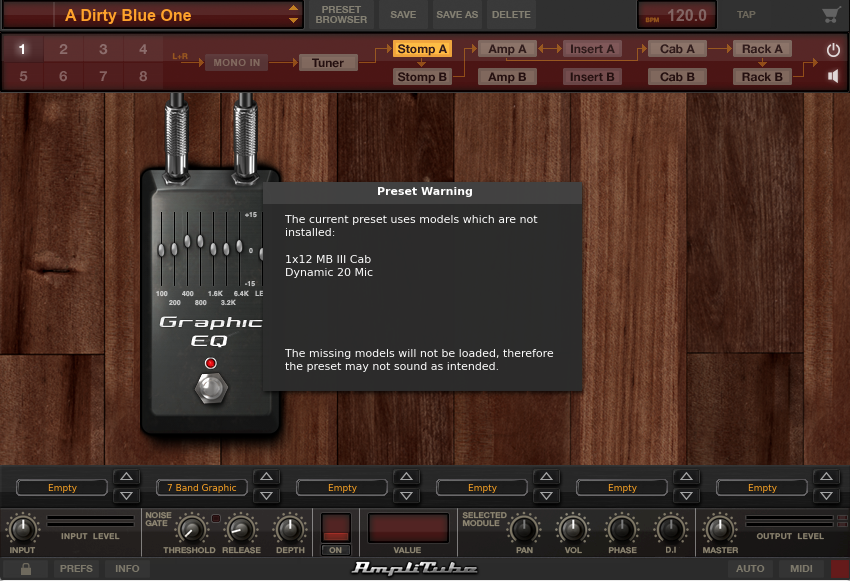Open the Tuner module

click(x=327, y=63)
